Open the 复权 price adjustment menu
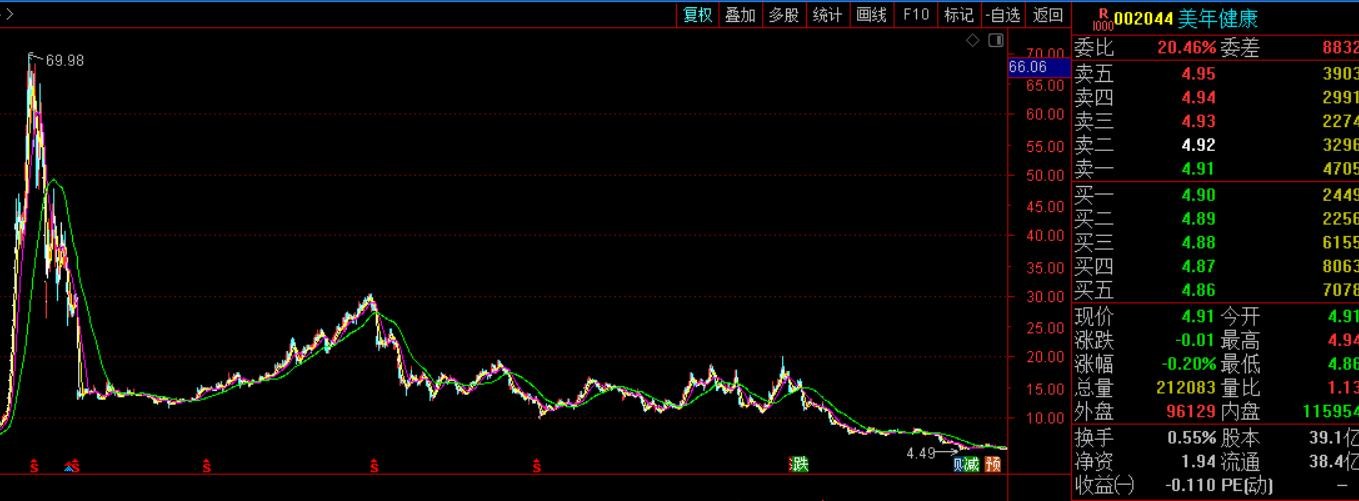Image resolution: width=1359 pixels, height=501 pixels. (697, 15)
